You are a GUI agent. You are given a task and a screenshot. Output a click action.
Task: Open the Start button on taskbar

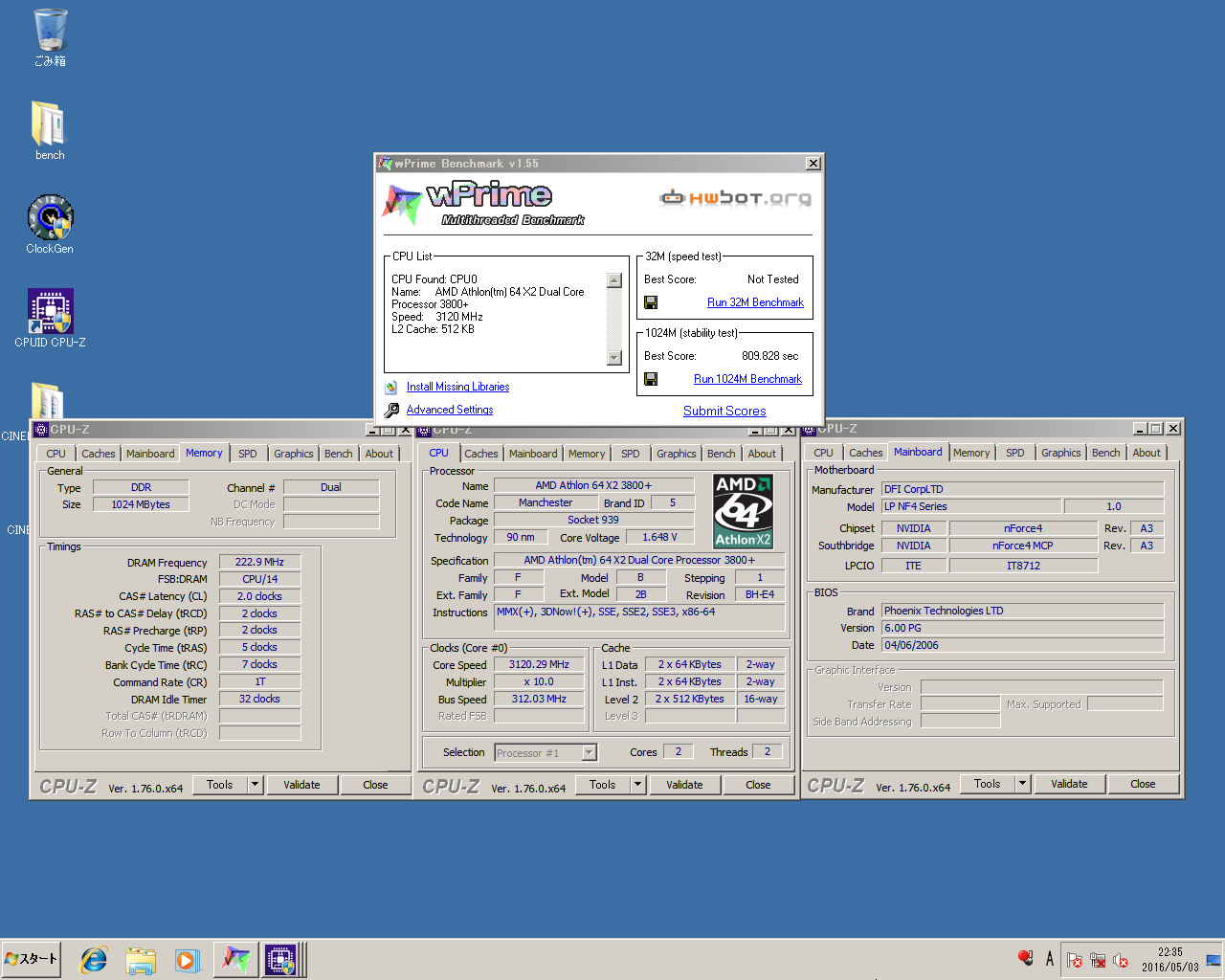[32, 959]
